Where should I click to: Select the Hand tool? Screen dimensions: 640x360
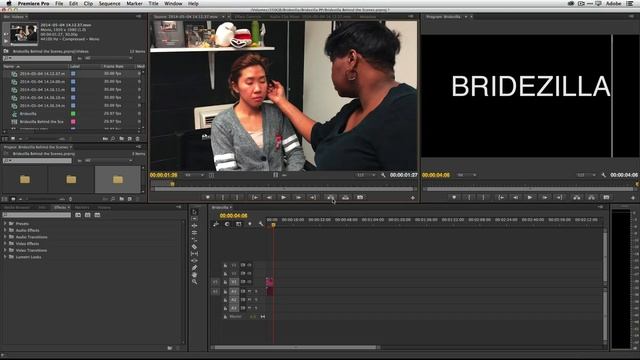coord(195,274)
